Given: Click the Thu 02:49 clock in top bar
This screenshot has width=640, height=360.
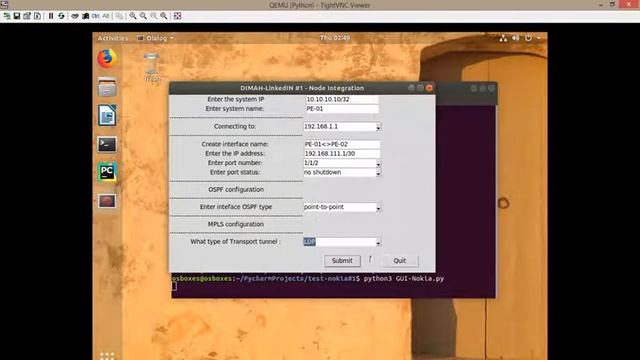Looking at the screenshot, I should pyautogui.click(x=335, y=38).
